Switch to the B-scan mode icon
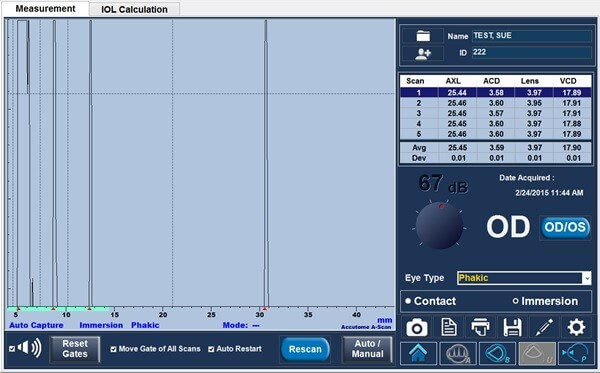The height and width of the screenshot is (373, 600). [x=497, y=353]
